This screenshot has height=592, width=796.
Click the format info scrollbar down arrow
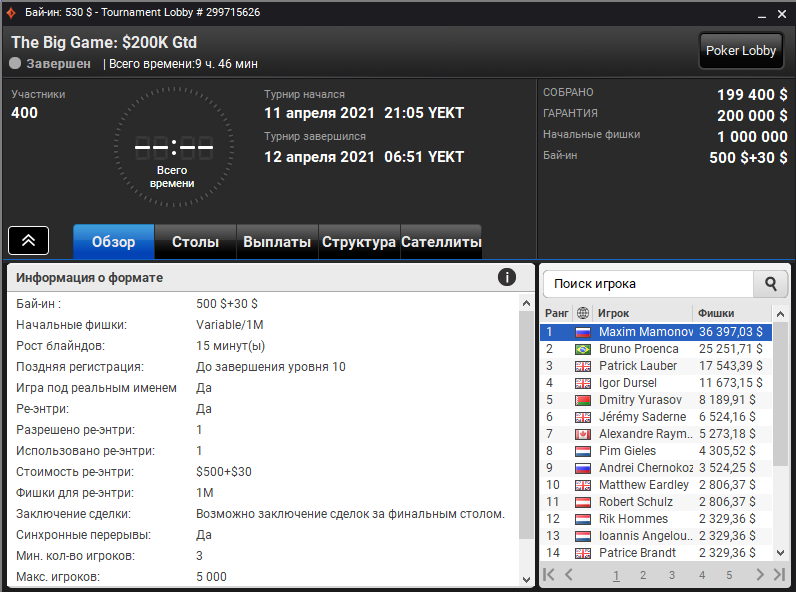[x=526, y=579]
